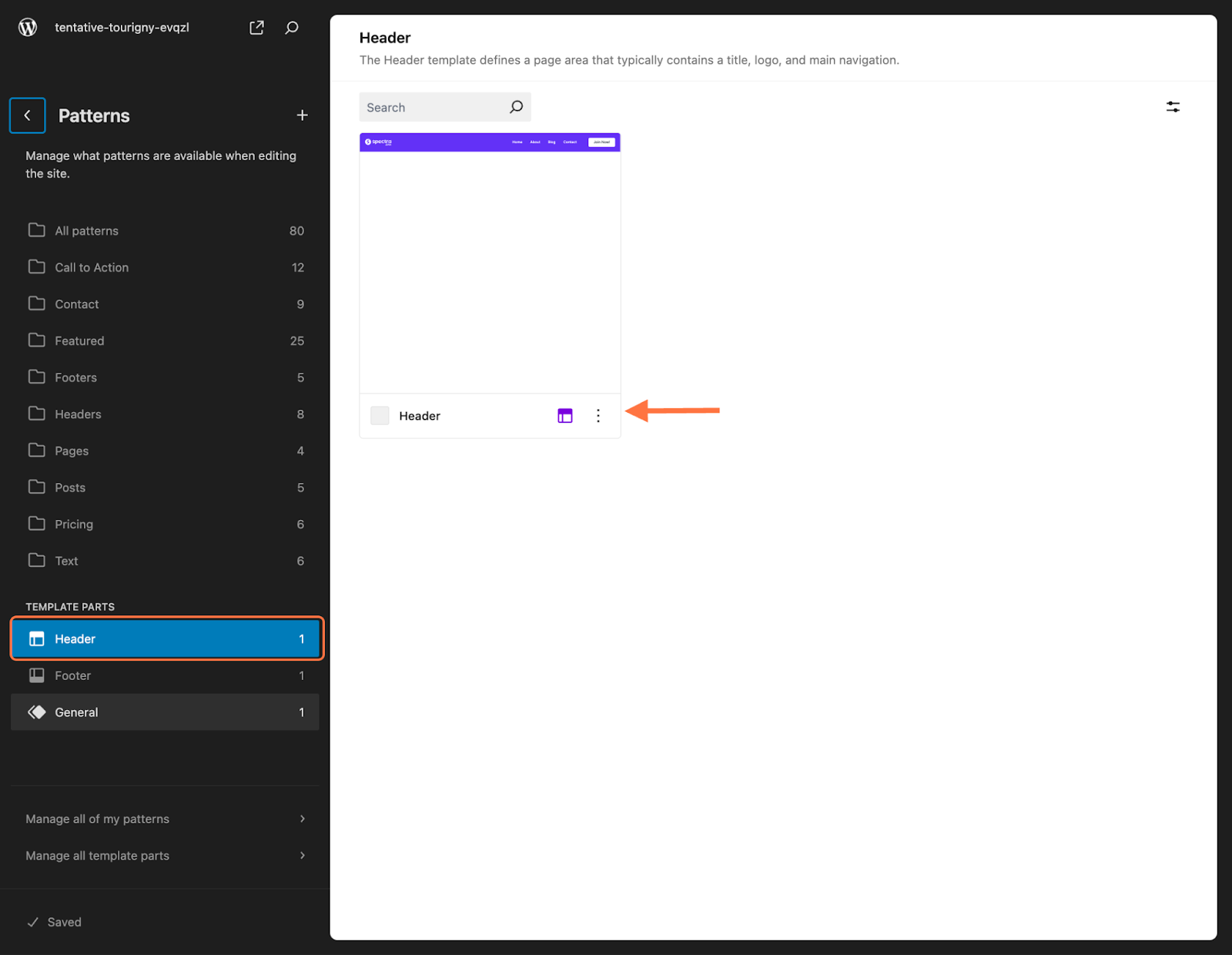
Task: Click the WordPress logo
Action: pyautogui.click(x=28, y=26)
